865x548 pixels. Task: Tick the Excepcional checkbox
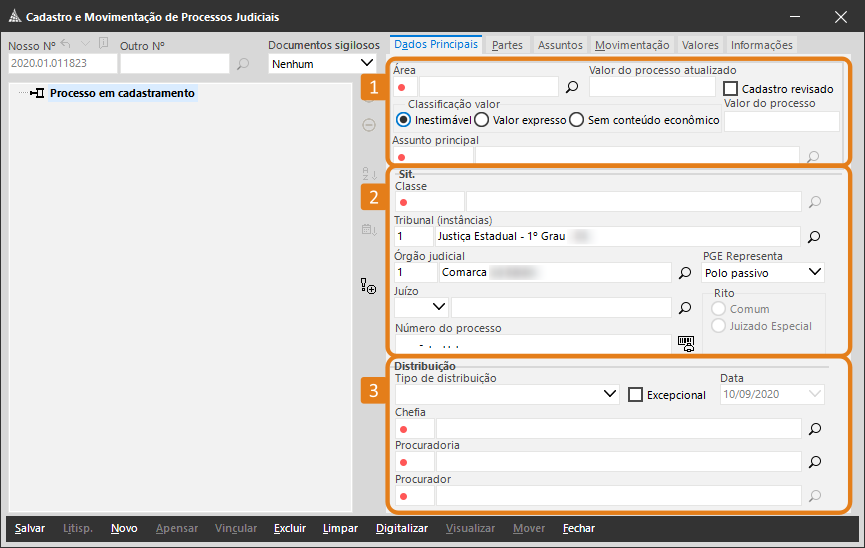coord(635,394)
